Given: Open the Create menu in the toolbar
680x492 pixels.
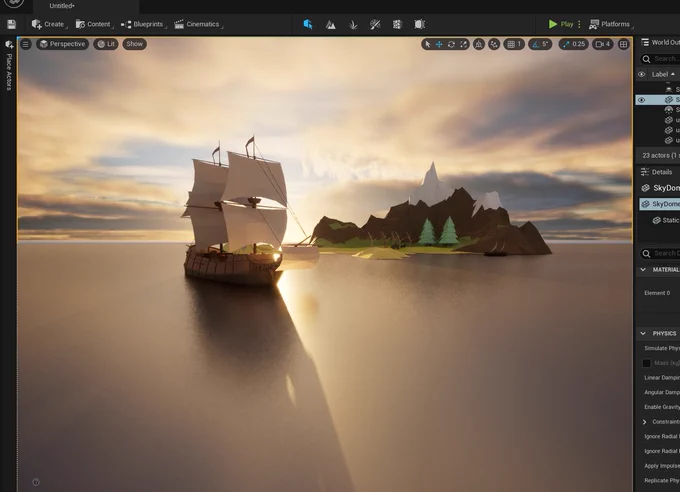Looking at the screenshot, I should pos(49,24).
